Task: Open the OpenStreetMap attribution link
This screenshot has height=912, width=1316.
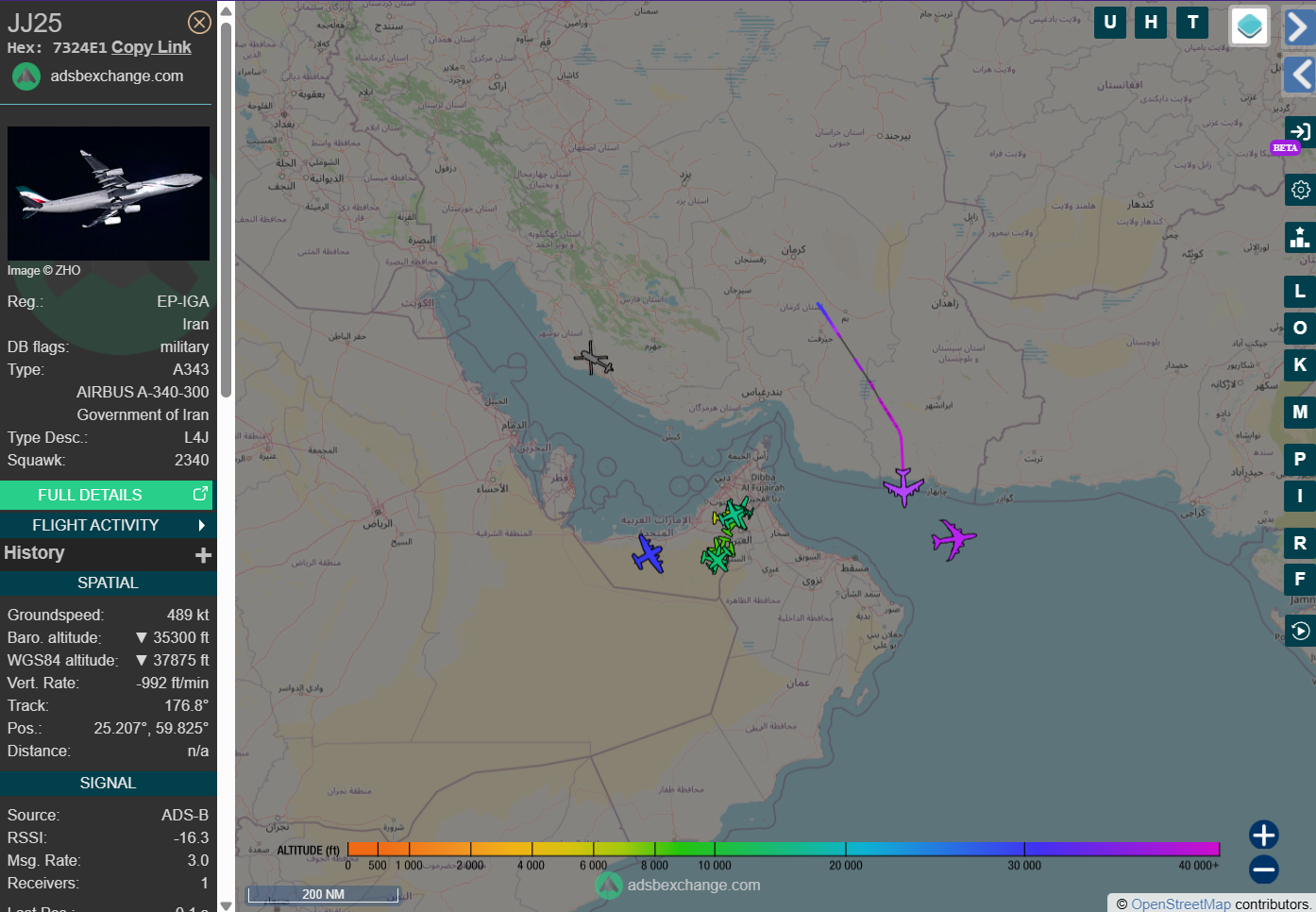Action: click(x=1181, y=904)
